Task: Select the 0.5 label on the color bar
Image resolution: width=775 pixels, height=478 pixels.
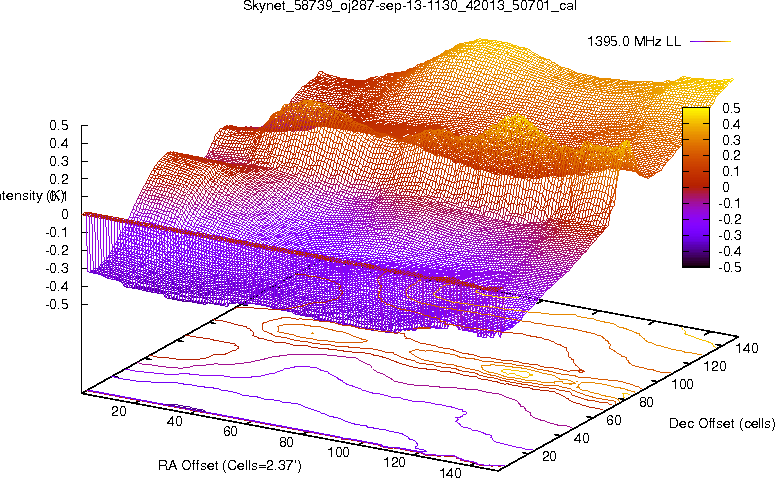Action: click(x=732, y=108)
